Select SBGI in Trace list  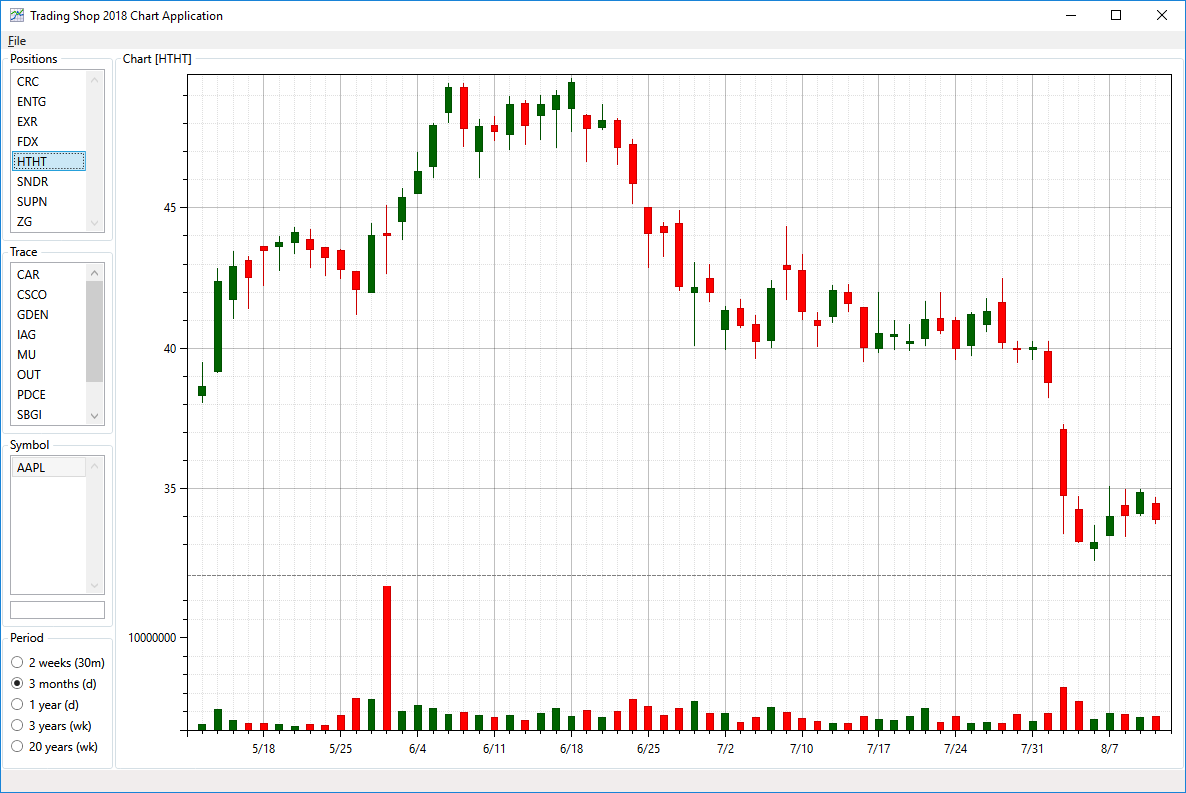coord(48,415)
